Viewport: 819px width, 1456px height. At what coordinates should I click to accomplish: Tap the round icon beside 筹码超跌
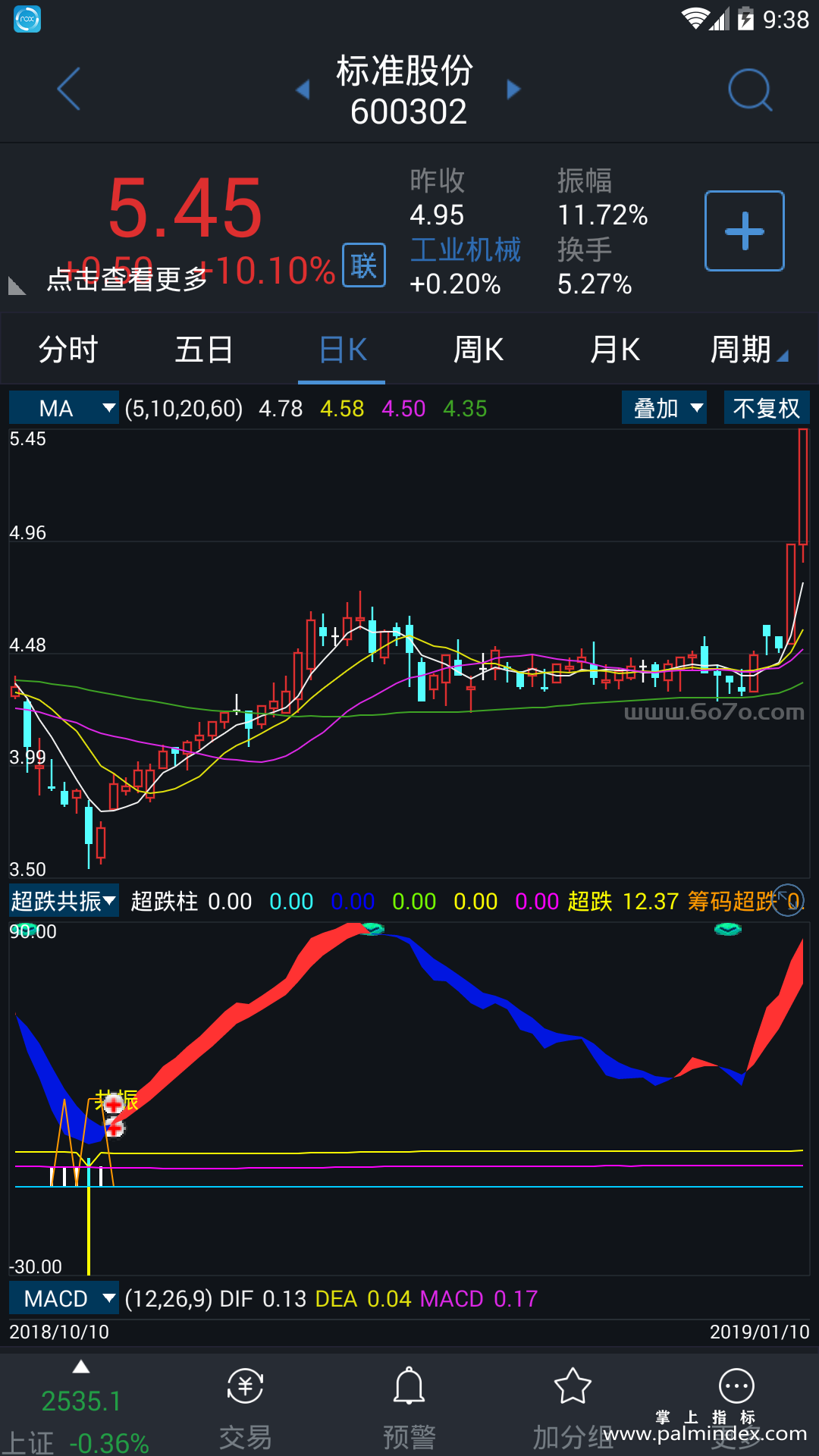point(789,900)
